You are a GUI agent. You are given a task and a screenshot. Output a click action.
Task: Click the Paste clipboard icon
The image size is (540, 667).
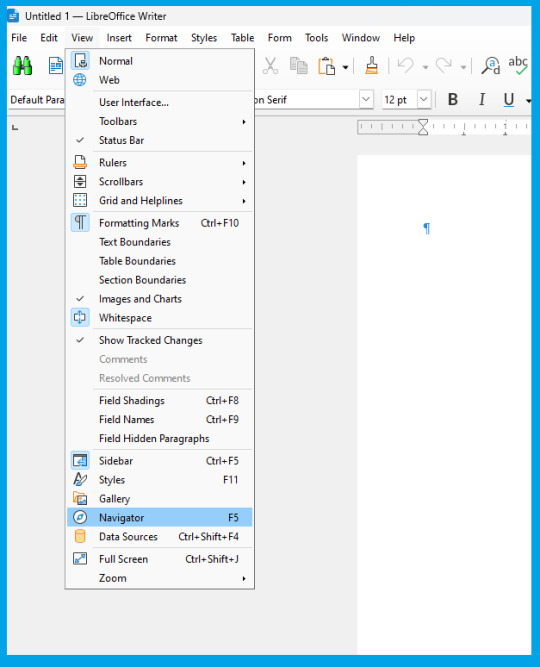click(326, 66)
